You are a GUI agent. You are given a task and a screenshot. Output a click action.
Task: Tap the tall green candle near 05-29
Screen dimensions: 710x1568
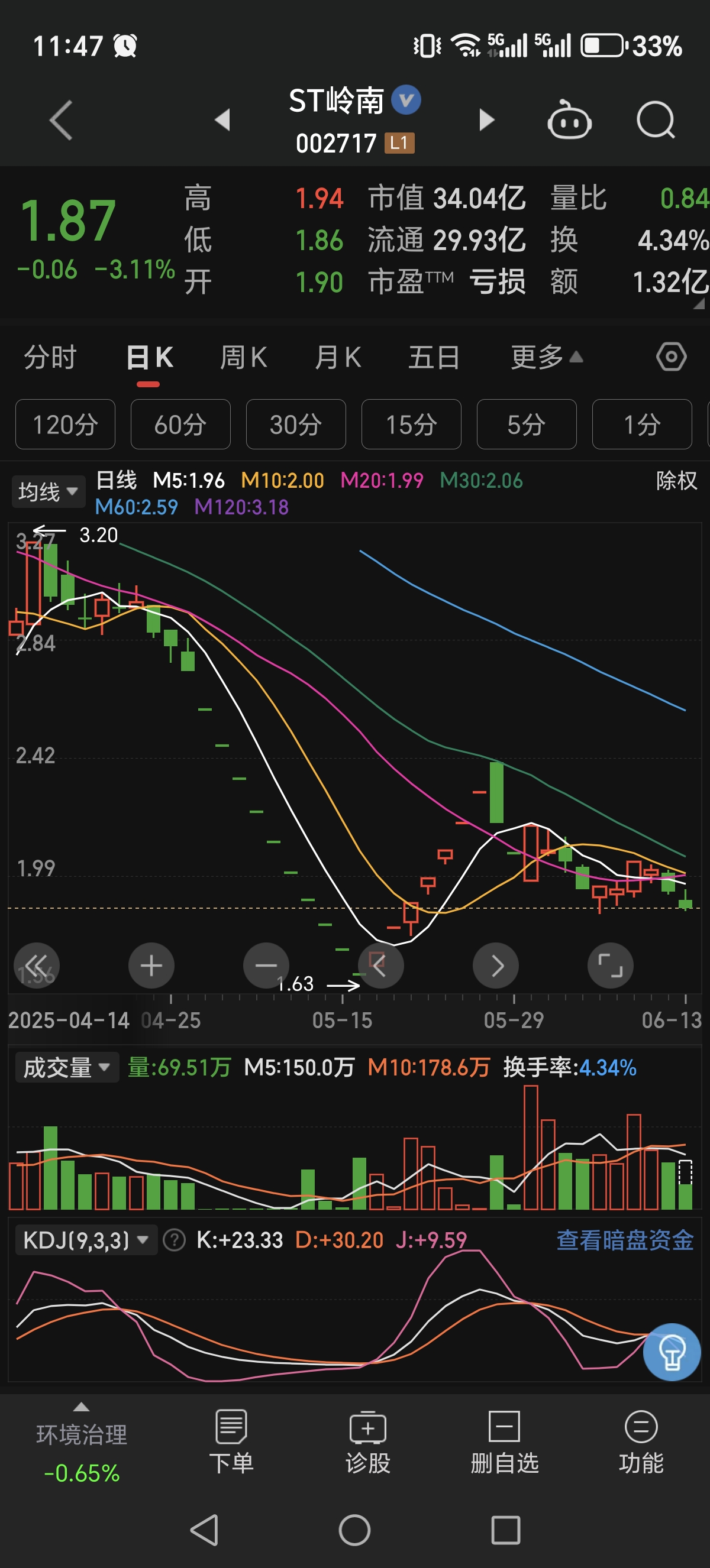(x=497, y=792)
